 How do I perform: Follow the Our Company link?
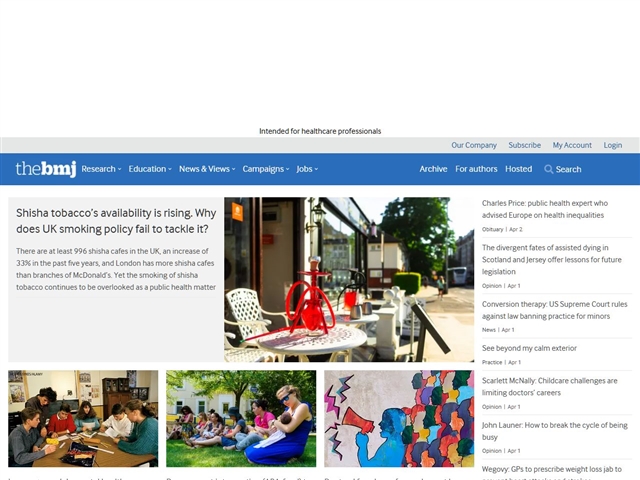[x=473, y=145]
